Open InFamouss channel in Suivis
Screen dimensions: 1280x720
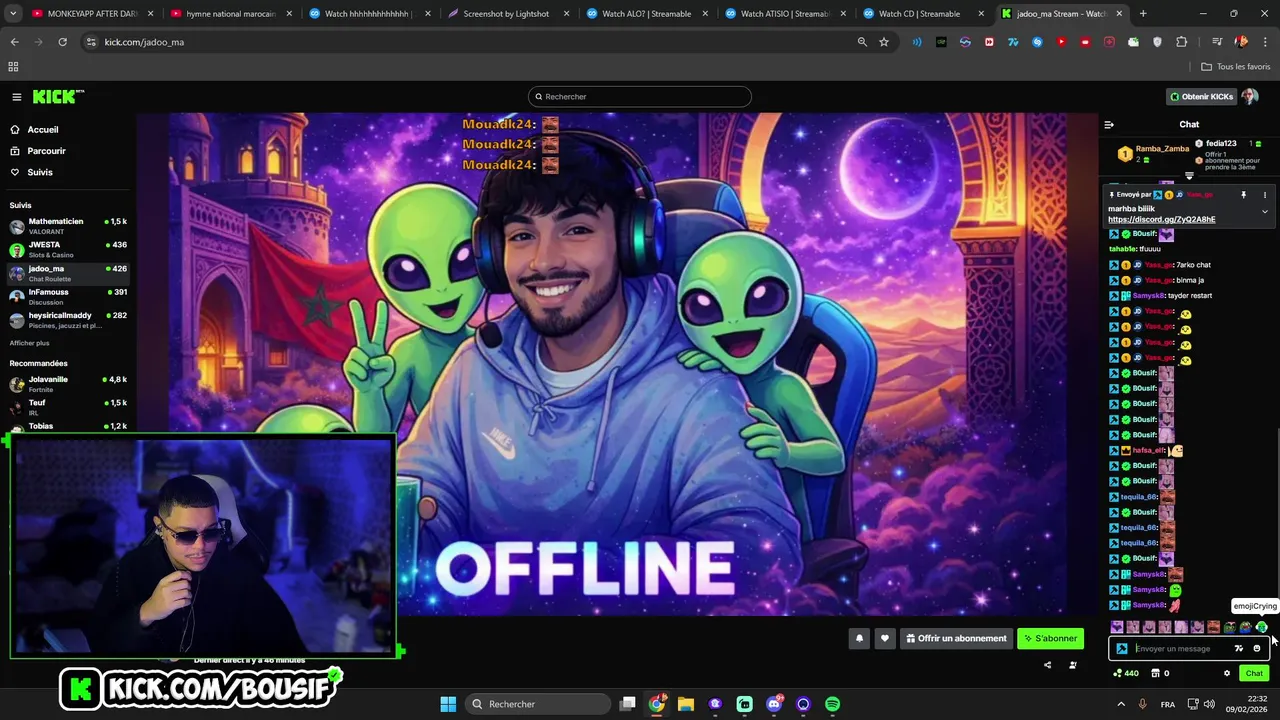pos(68,296)
